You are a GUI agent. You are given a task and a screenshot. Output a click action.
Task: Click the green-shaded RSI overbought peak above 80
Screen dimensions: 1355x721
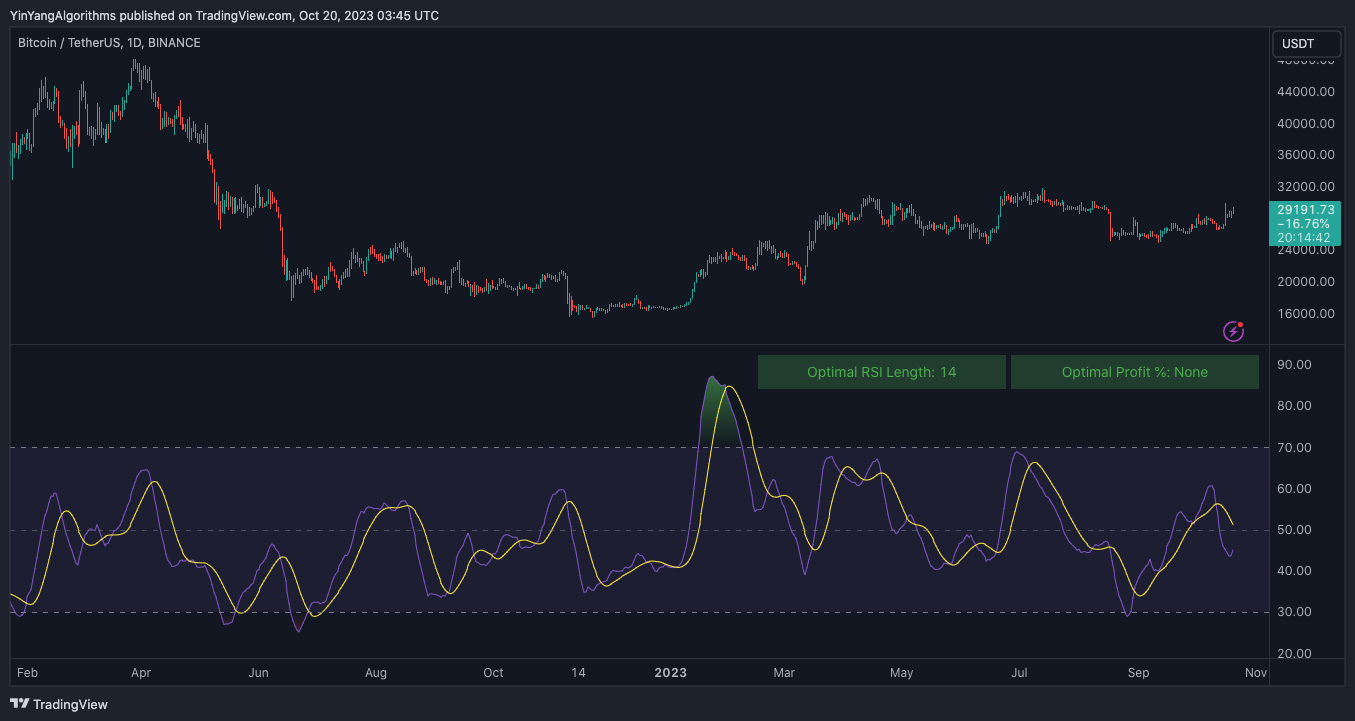716,412
